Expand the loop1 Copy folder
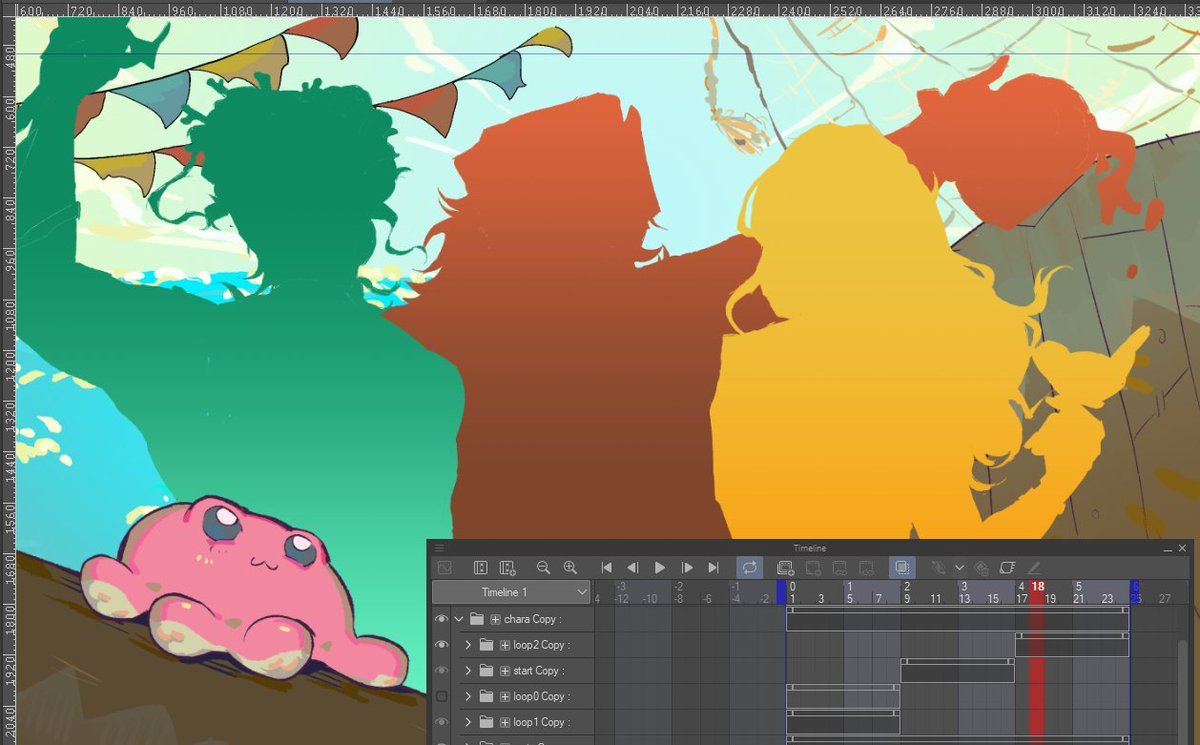This screenshot has width=1200, height=745. (x=468, y=722)
